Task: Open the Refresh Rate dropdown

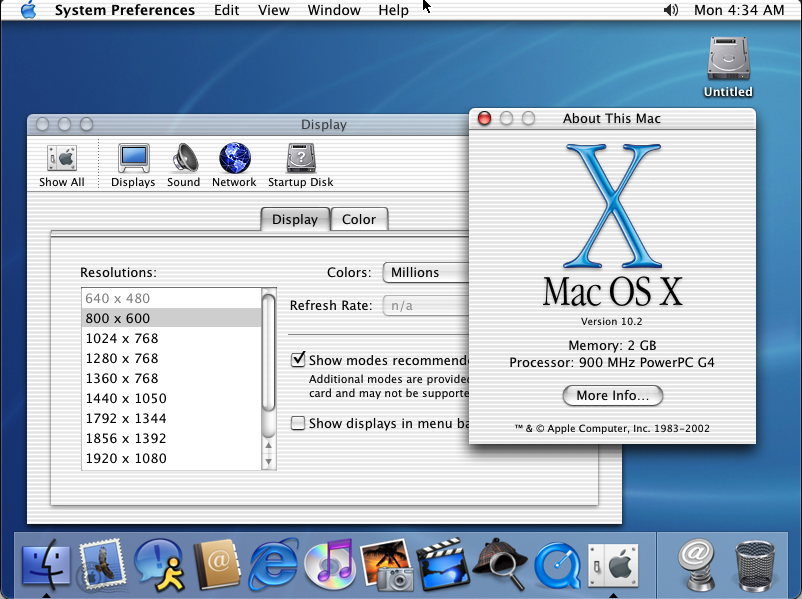Action: 426,305
